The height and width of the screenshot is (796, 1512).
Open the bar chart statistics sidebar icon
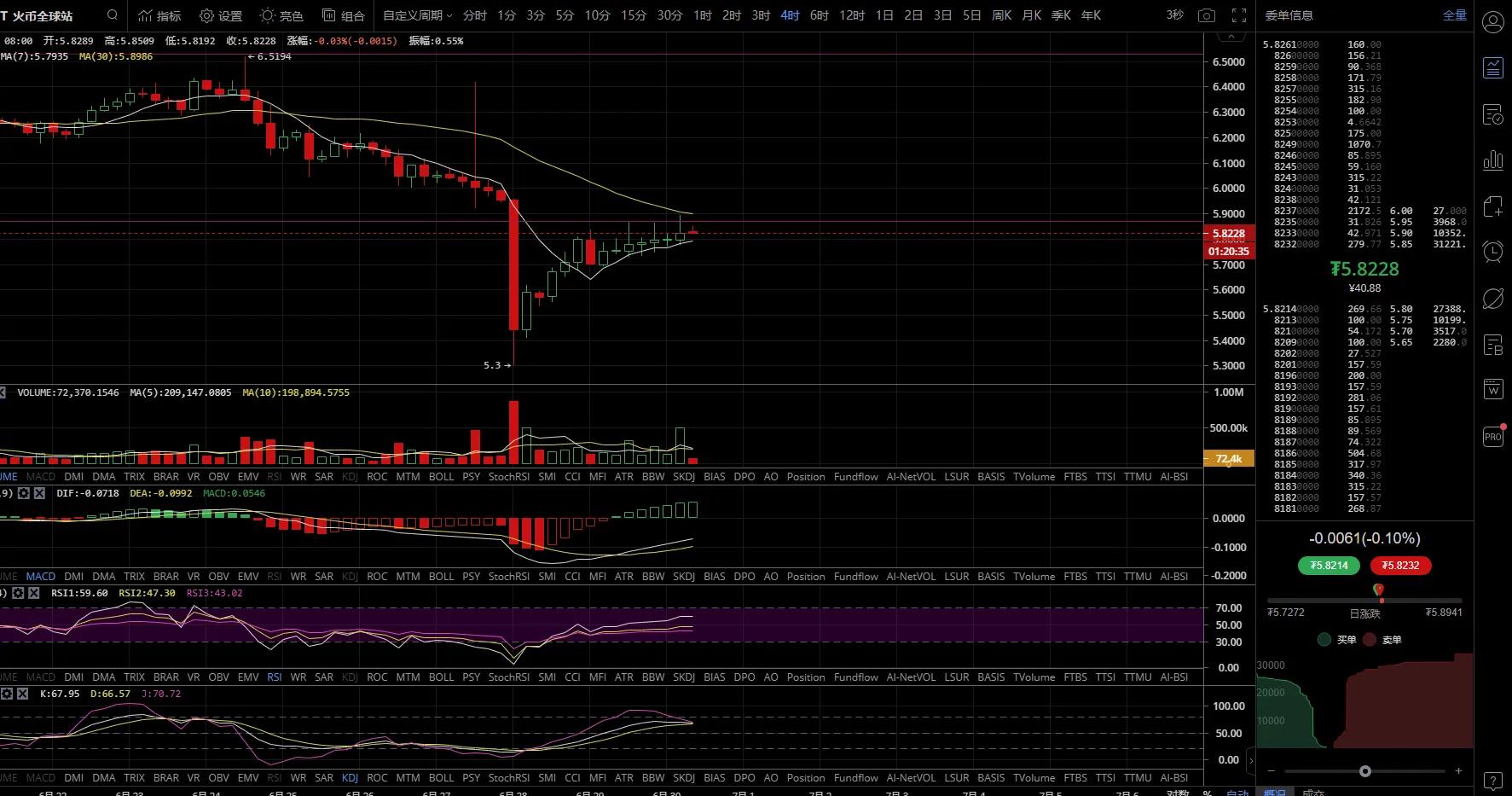[x=1493, y=160]
